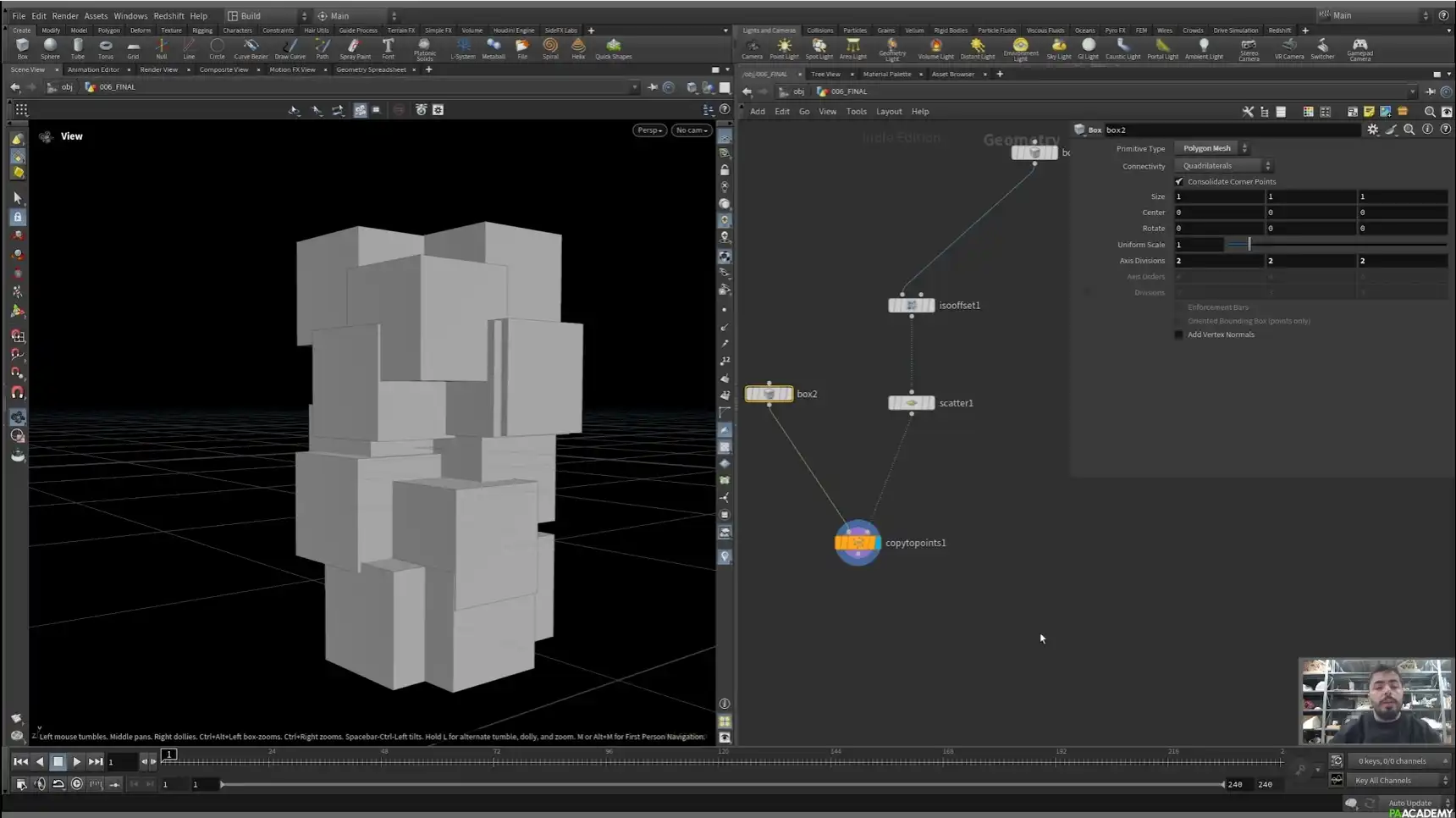This screenshot has height=818, width=1456.
Task: Select the Sphere tool on the Create shelf
Action: click(50, 48)
